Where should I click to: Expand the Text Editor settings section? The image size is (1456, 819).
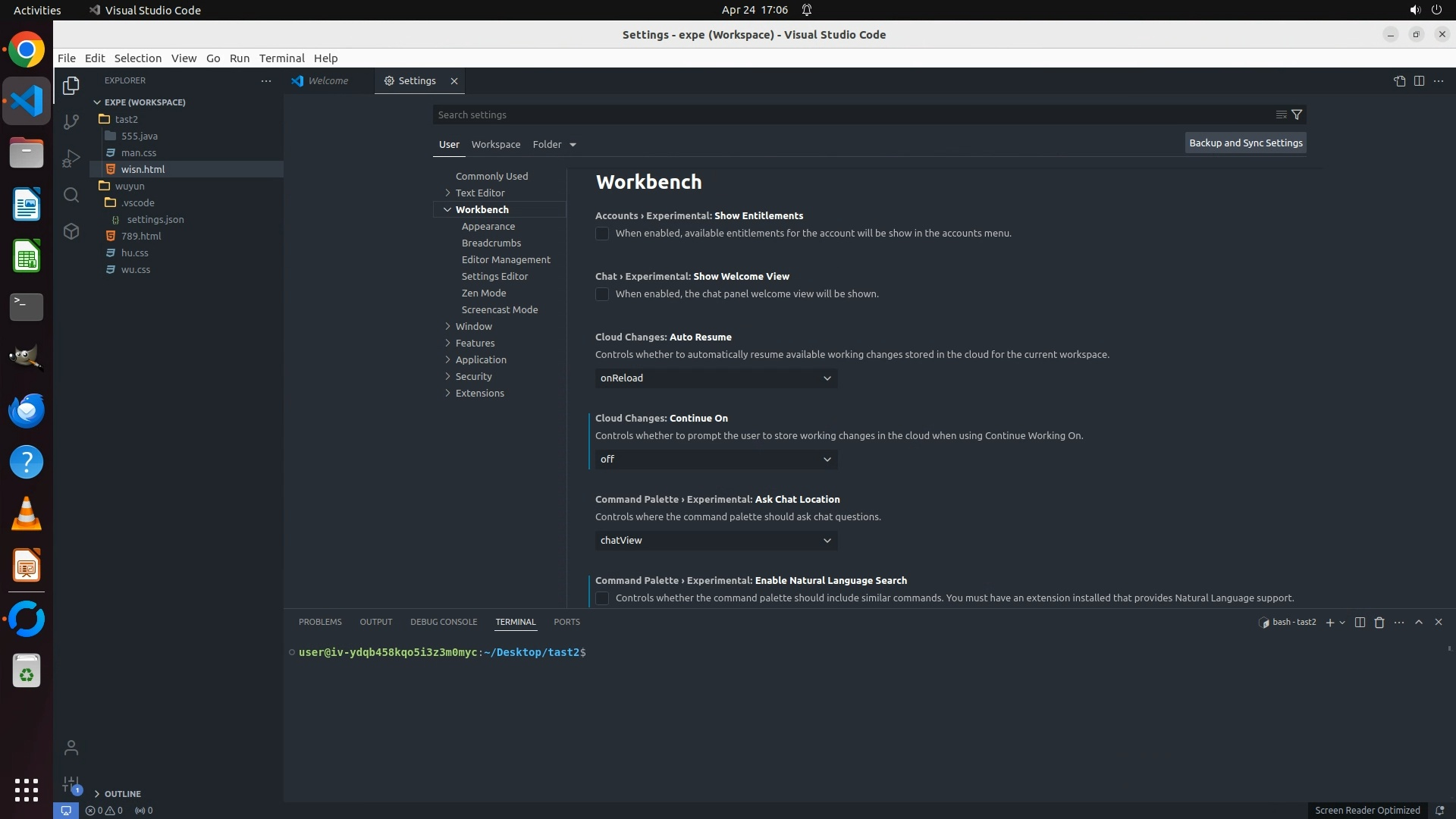[479, 193]
